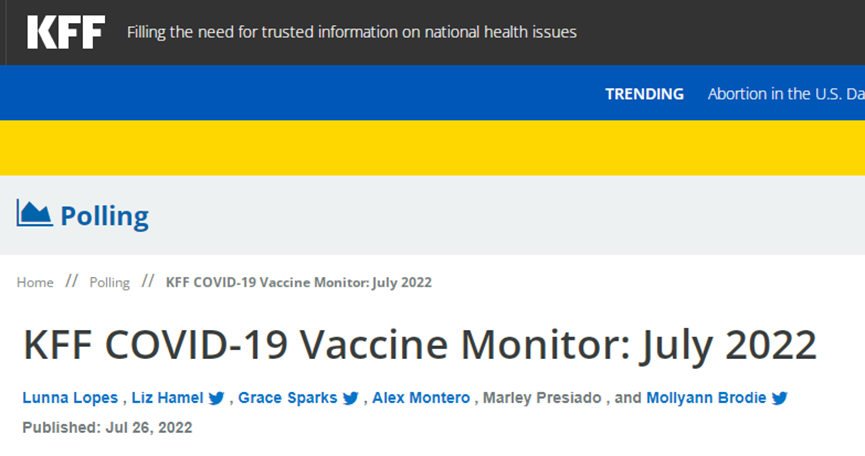Open the Polling section chart icon
865x456 pixels.
[34, 213]
